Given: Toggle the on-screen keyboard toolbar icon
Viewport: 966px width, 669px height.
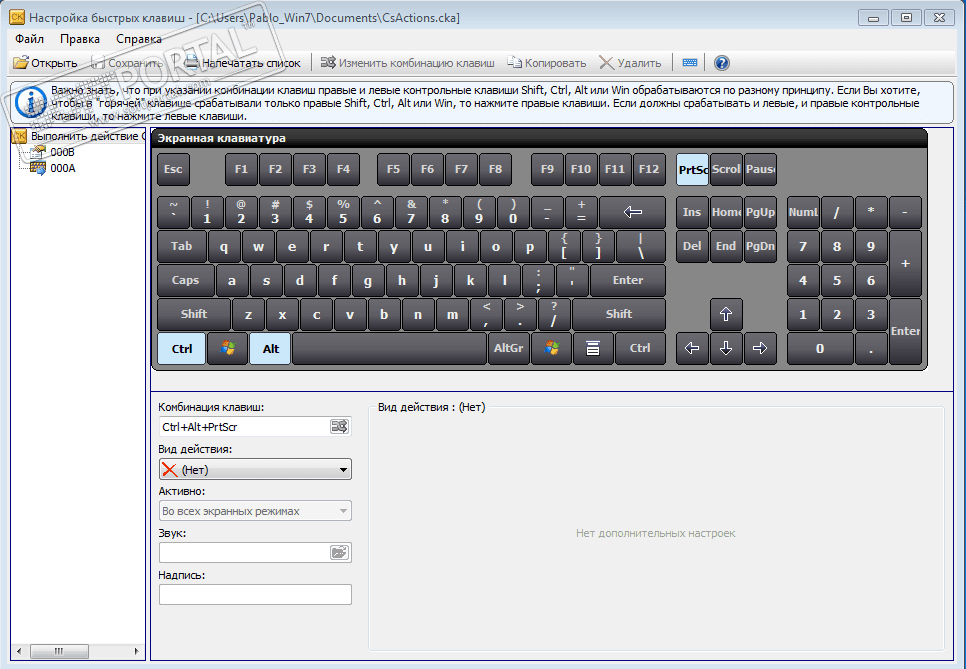Looking at the screenshot, I should 690,63.
